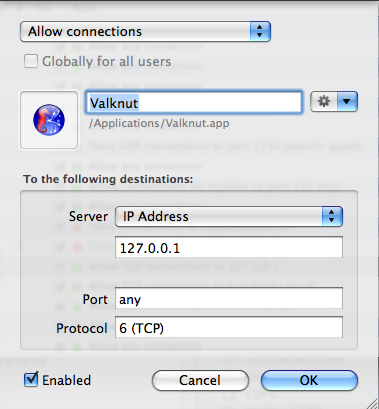The width and height of the screenshot is (379, 409).
Task: Open the Allow connections popup menu
Action: click(x=145, y=32)
